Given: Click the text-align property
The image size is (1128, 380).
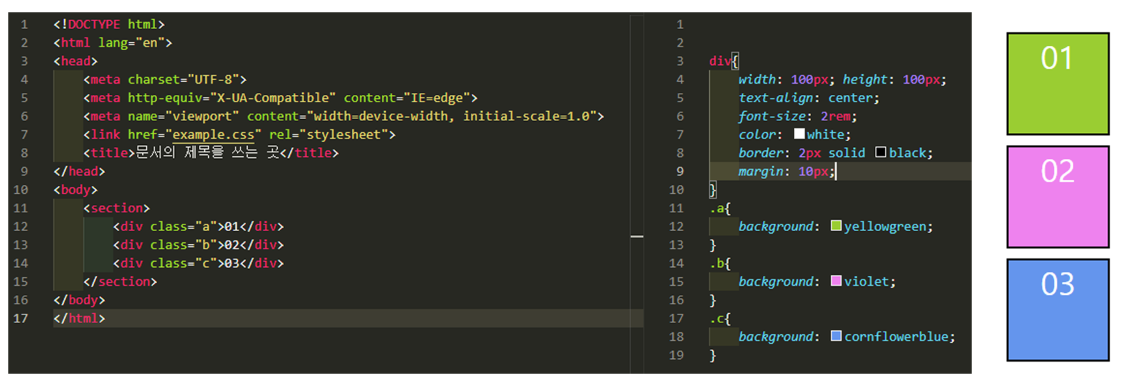Looking at the screenshot, I should coord(776,98).
